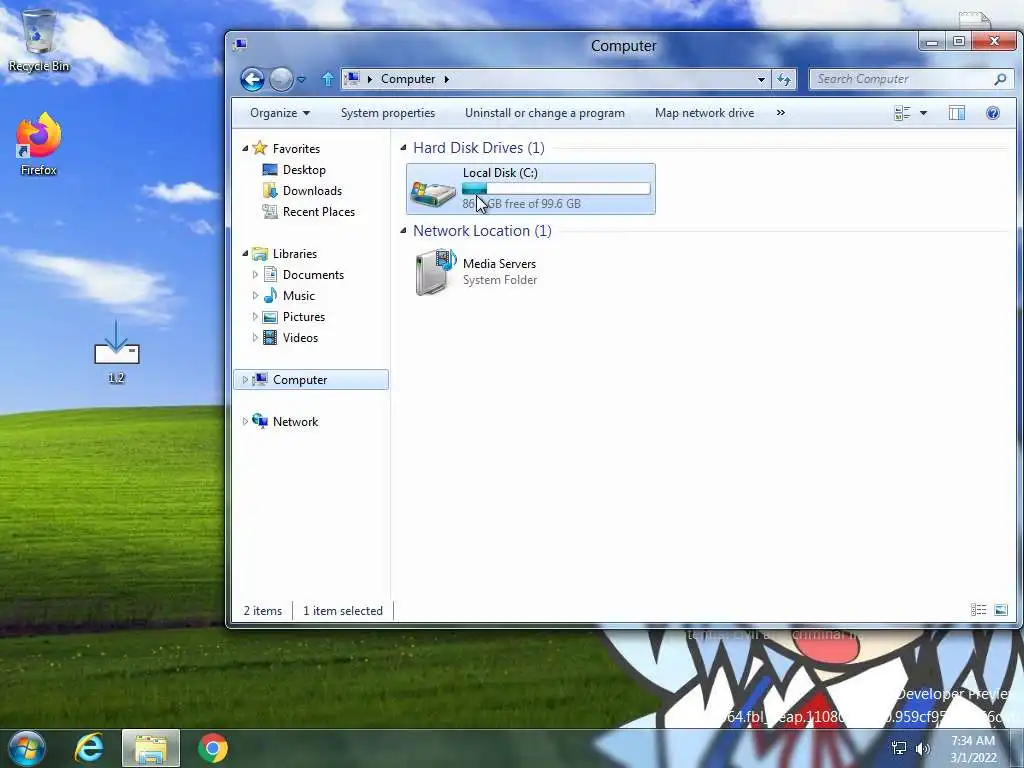Viewport: 1024px width, 768px height.
Task: Select Favorites in navigation pane
Action: 296,149
